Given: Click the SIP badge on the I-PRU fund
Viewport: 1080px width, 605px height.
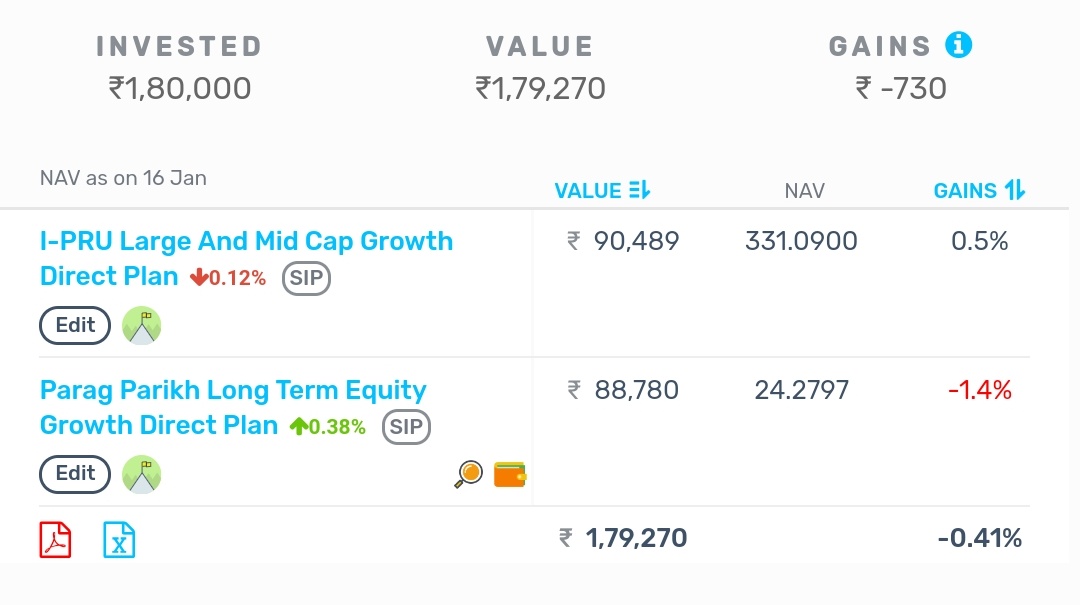Looking at the screenshot, I should [x=306, y=279].
